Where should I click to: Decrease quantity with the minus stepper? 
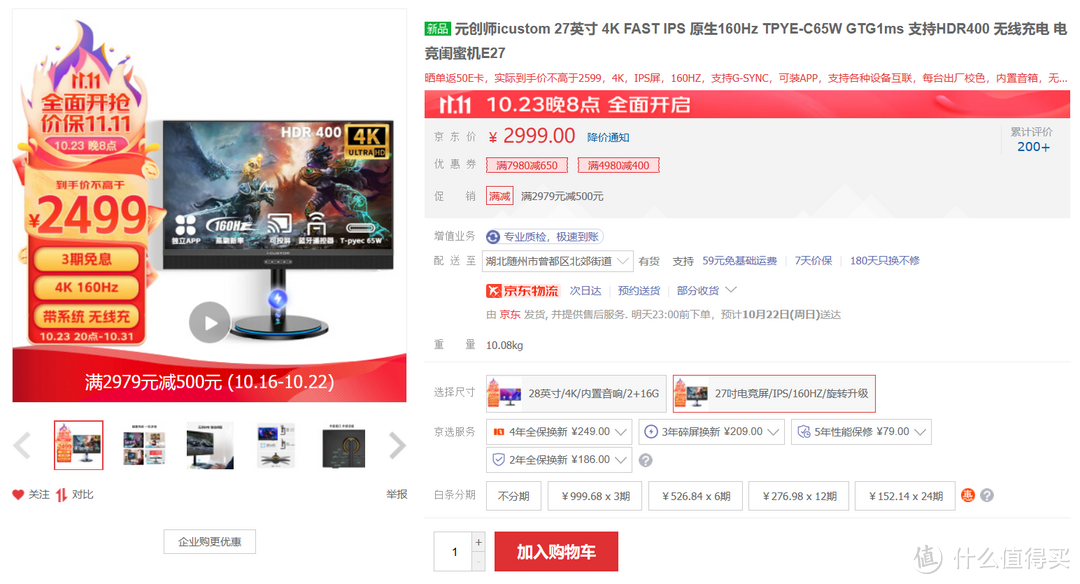pyautogui.click(x=479, y=561)
